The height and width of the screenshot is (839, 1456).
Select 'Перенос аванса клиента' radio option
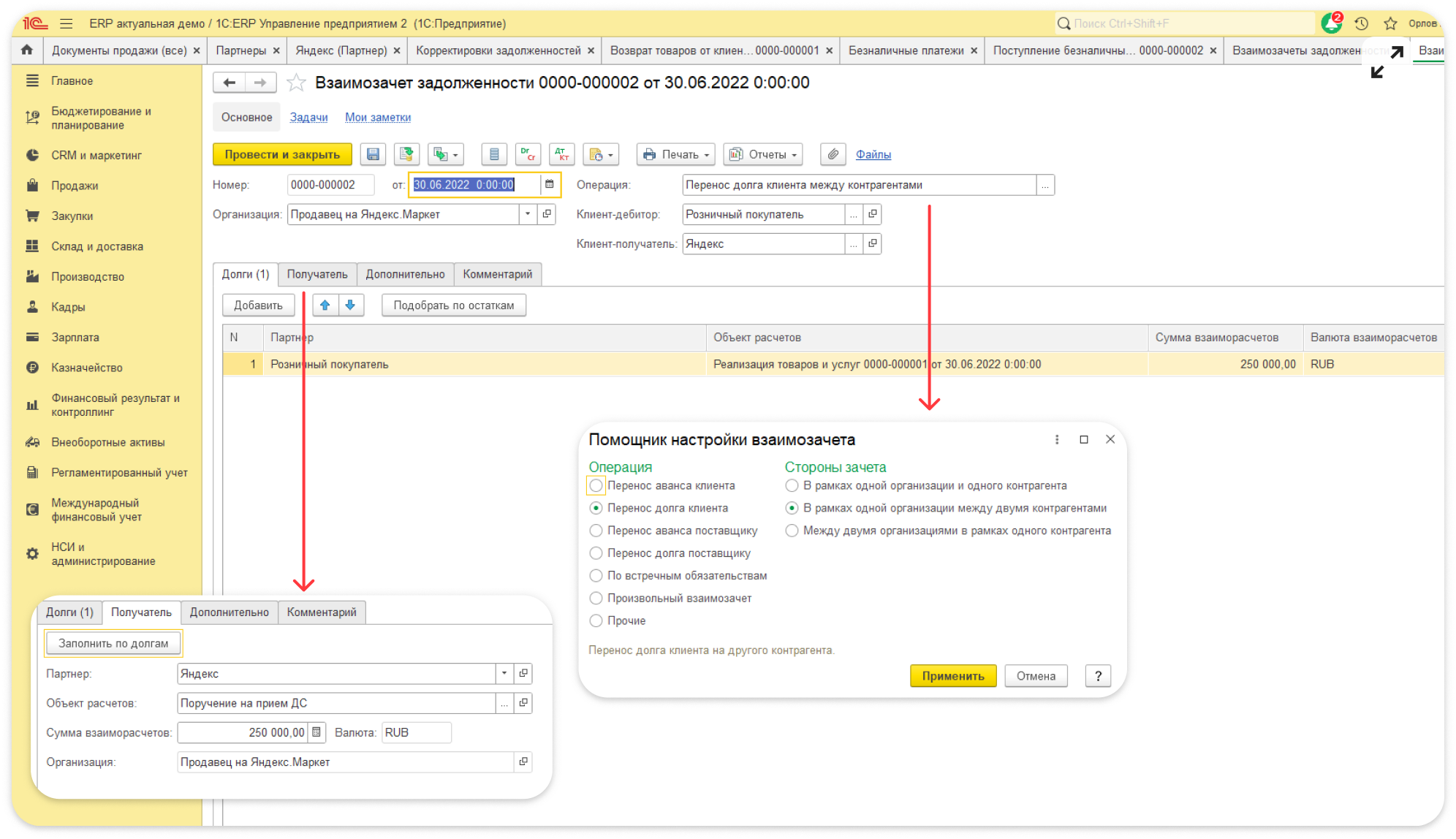(x=596, y=486)
